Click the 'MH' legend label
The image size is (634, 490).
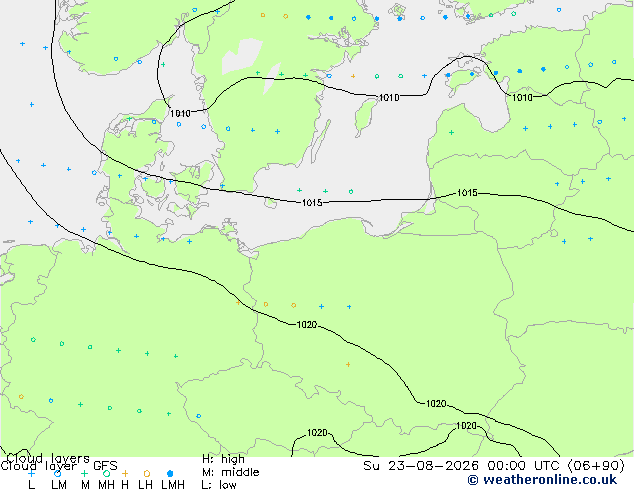[x=106, y=485]
